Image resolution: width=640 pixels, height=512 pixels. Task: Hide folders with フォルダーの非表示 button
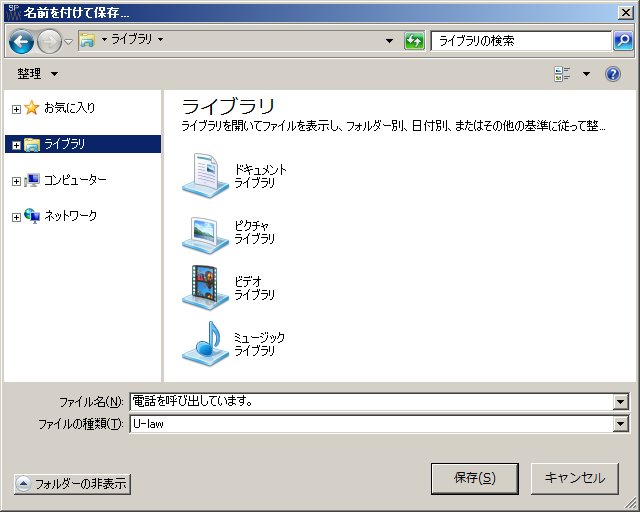point(72,484)
